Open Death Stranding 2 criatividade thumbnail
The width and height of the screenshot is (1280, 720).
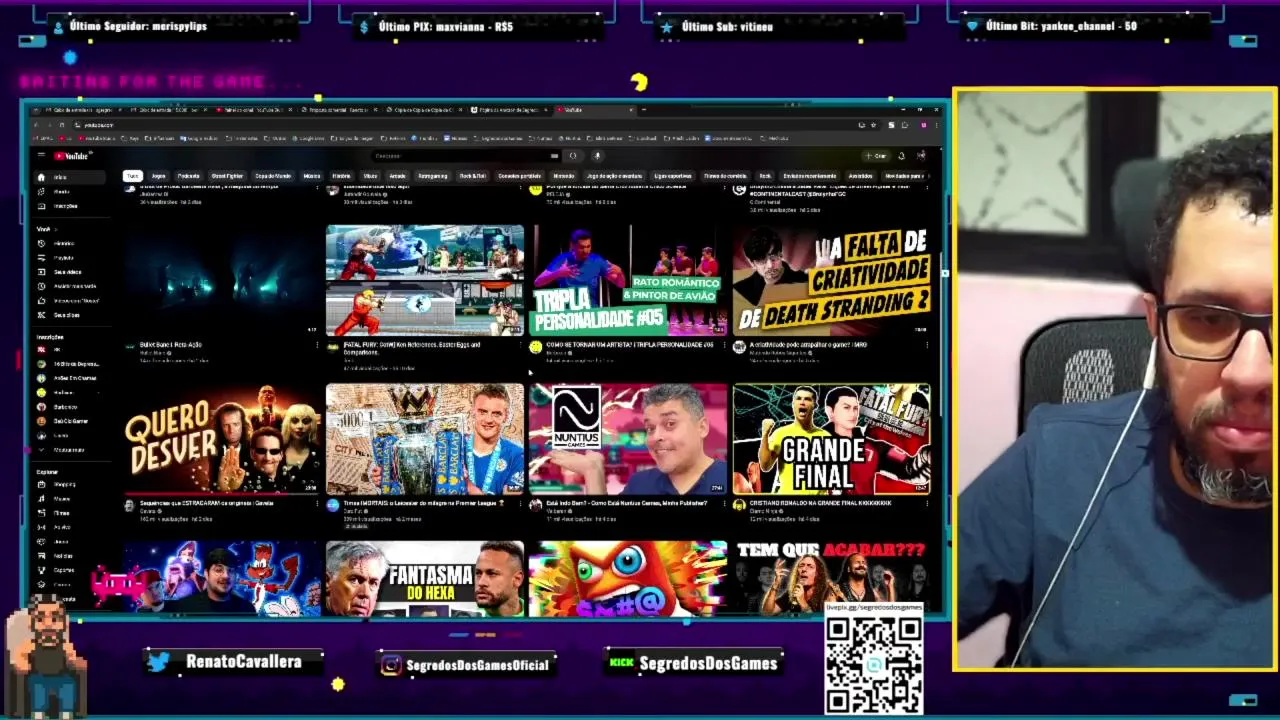tap(832, 280)
